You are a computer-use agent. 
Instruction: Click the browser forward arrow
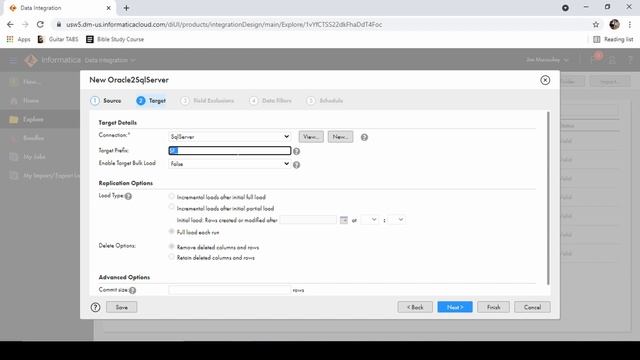pos(25,24)
